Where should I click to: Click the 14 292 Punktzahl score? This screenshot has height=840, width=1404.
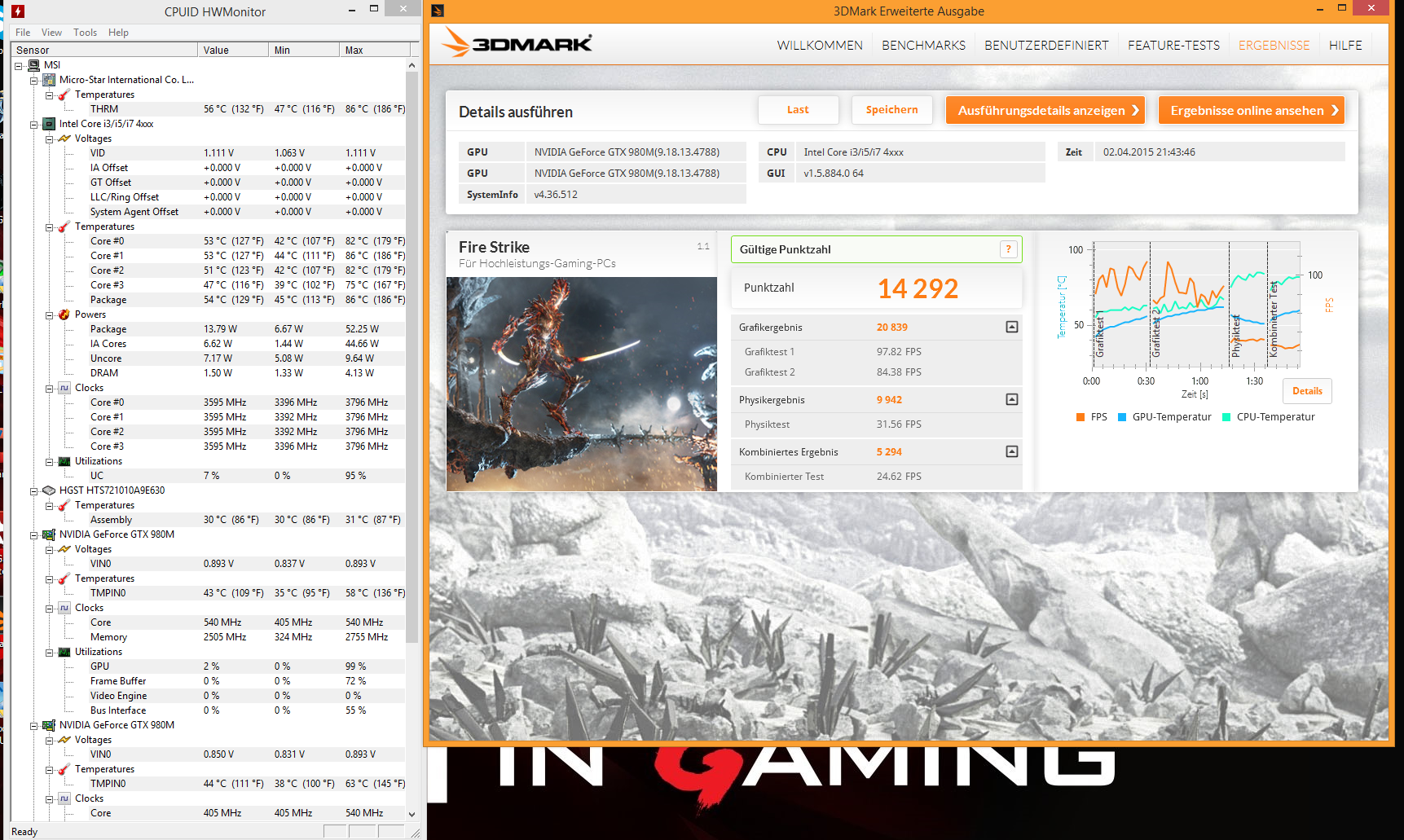(918, 288)
